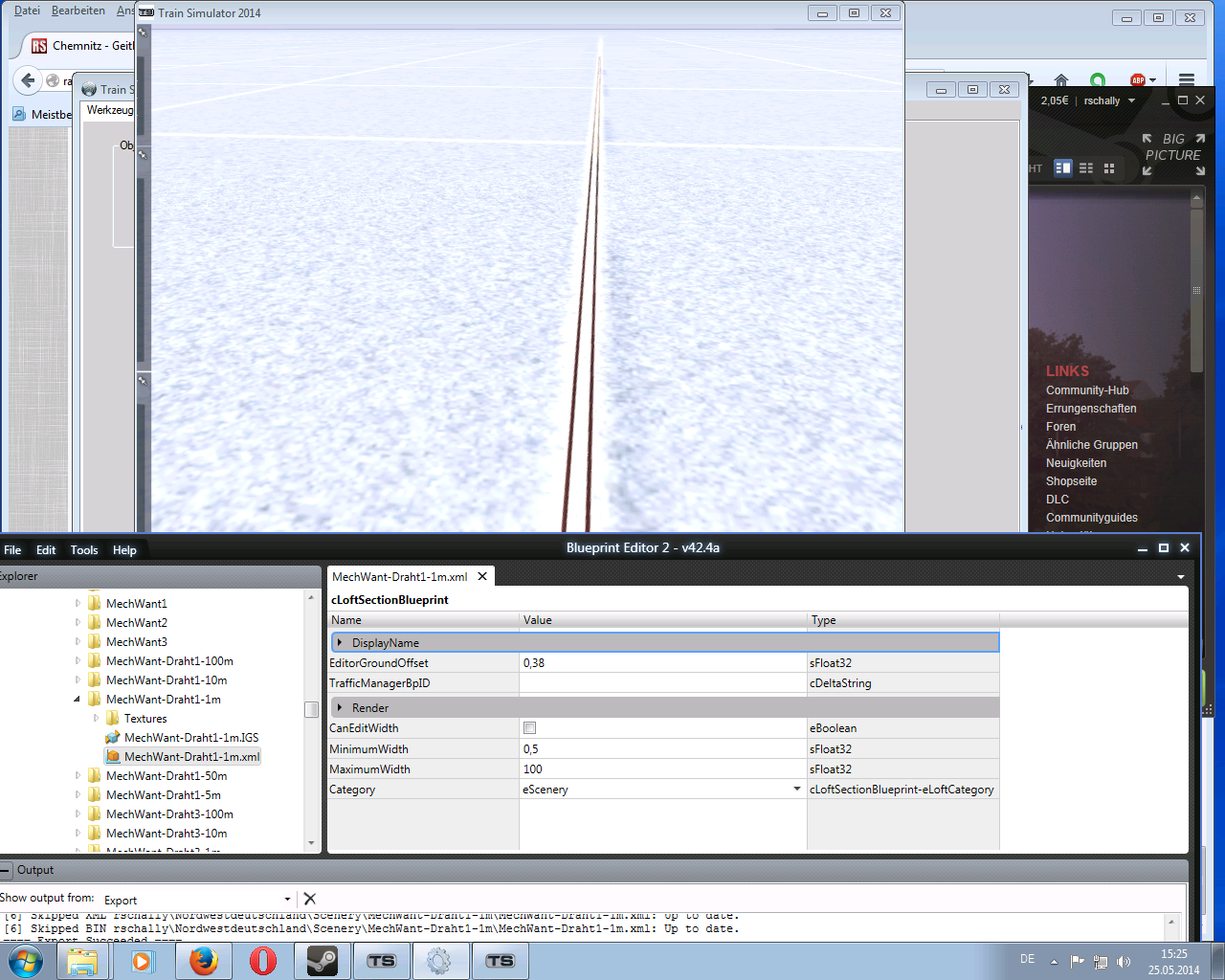This screenshot has height=980, width=1225.
Task: Open the Adblock Plus dropdown arrow
Action: (x=1152, y=80)
